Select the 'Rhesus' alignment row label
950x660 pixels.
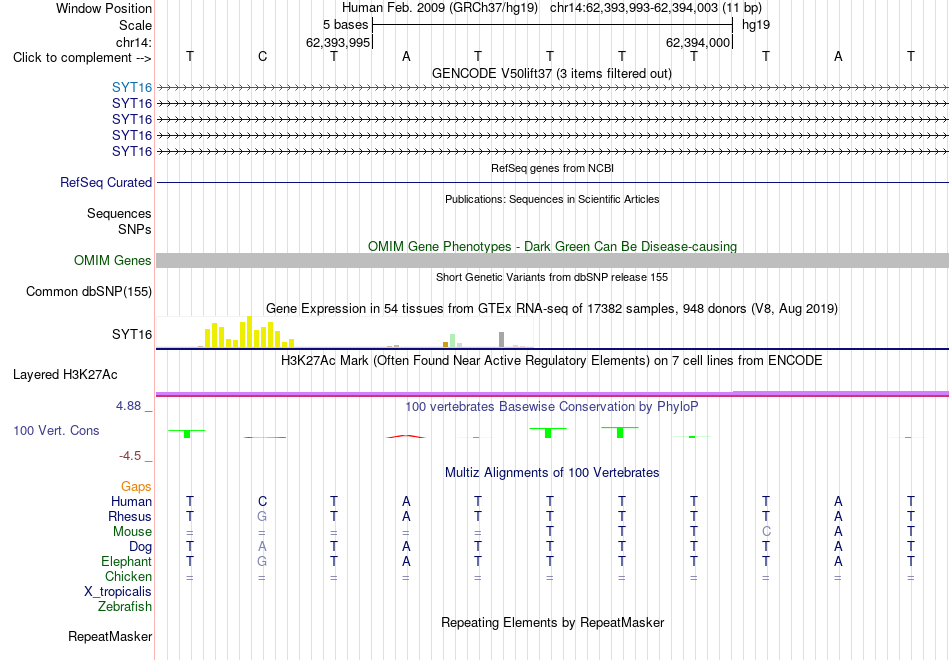pos(130,516)
